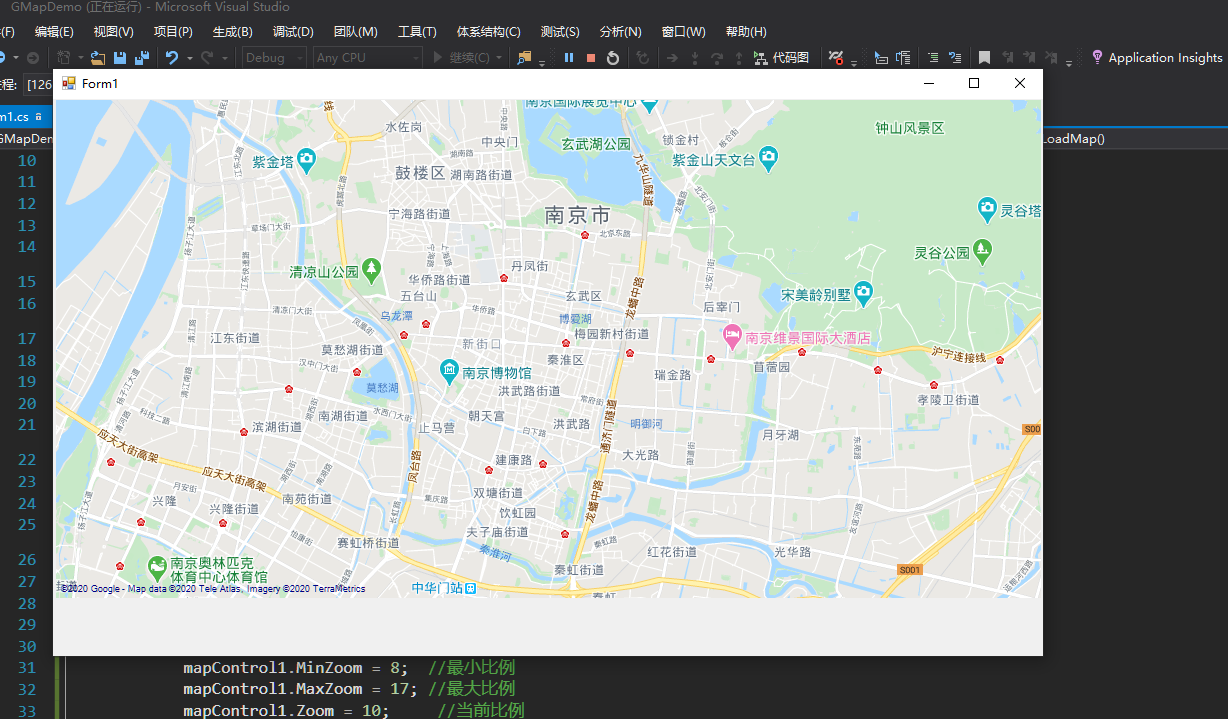Restart the debugger
The height and width of the screenshot is (719, 1228).
point(613,57)
